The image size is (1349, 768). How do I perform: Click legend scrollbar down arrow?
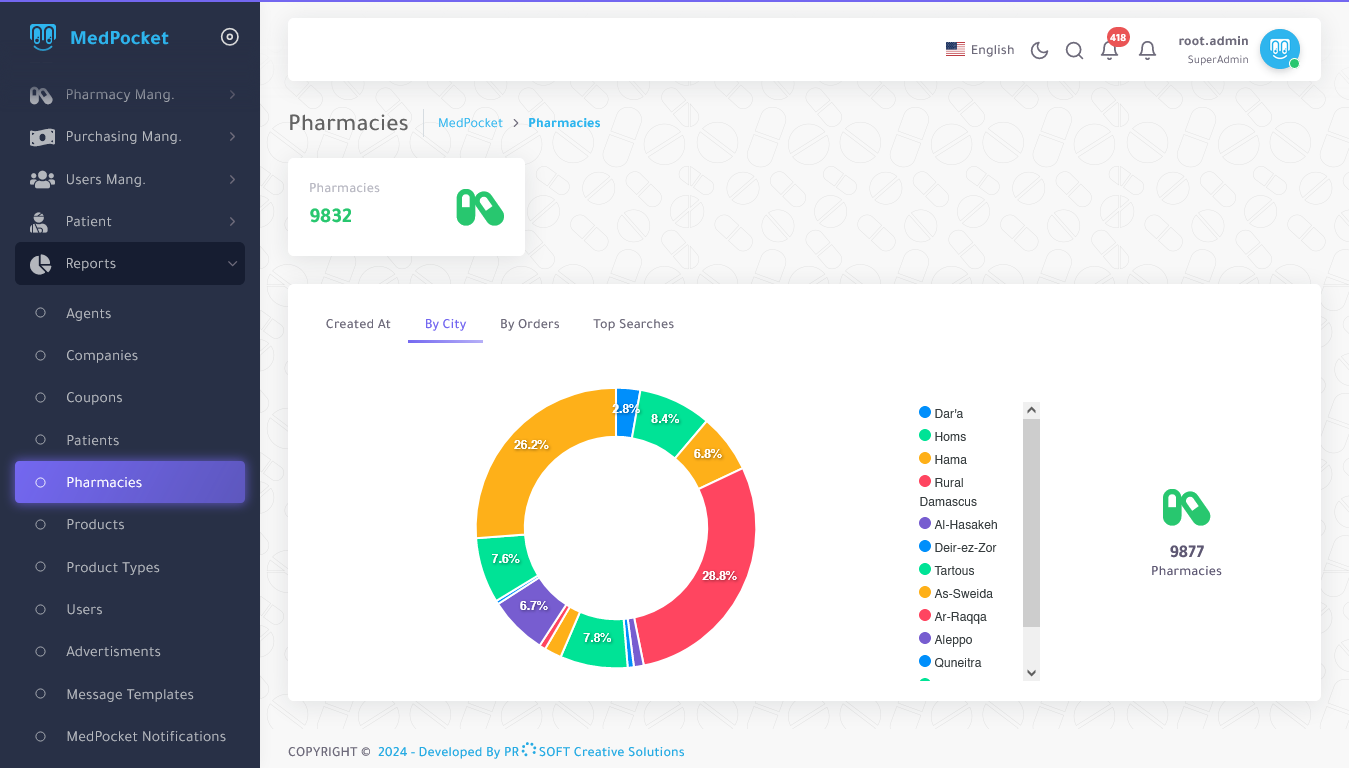(x=1032, y=673)
